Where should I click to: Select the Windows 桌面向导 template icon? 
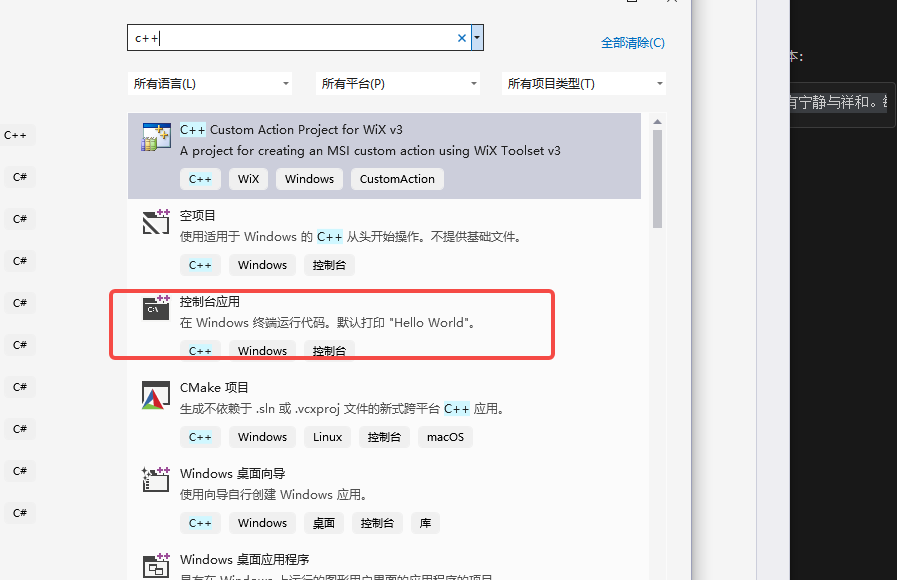[x=156, y=479]
